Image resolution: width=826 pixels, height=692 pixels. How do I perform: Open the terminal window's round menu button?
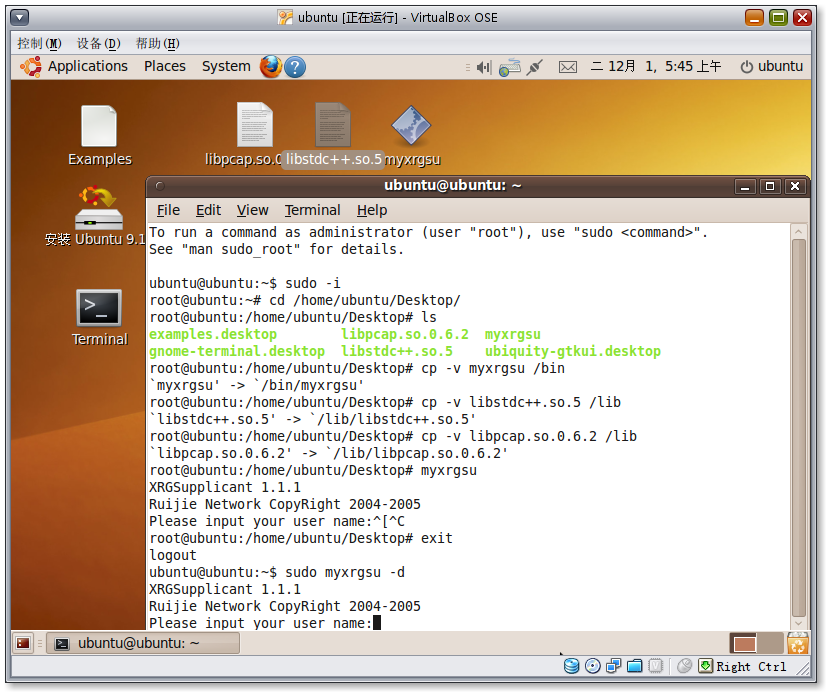click(160, 186)
